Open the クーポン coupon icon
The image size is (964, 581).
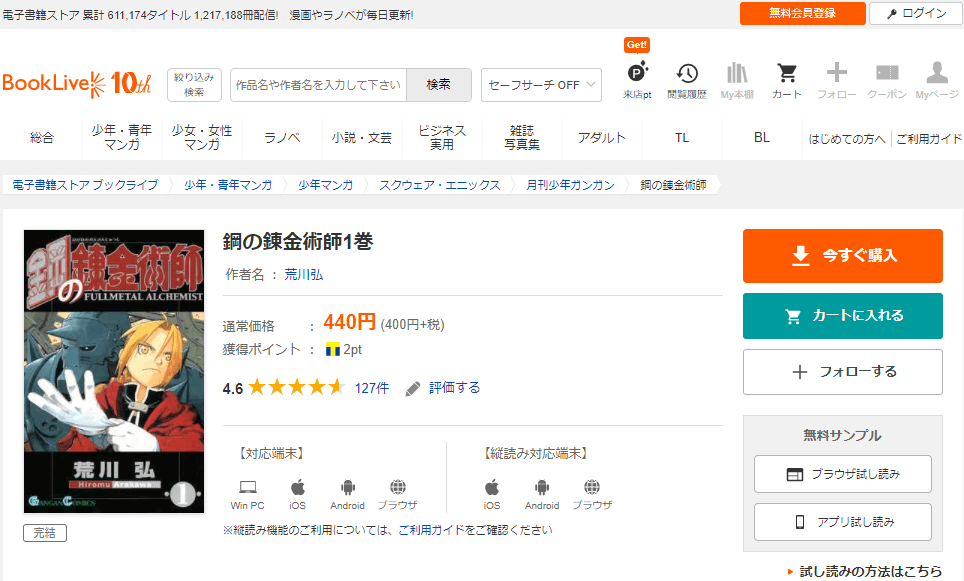click(887, 74)
